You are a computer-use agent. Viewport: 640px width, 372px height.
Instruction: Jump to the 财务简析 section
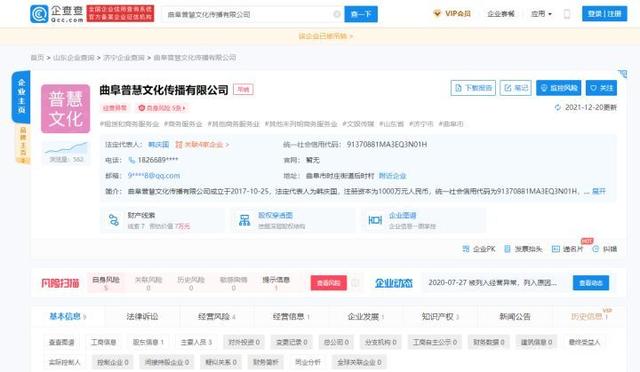(265, 362)
